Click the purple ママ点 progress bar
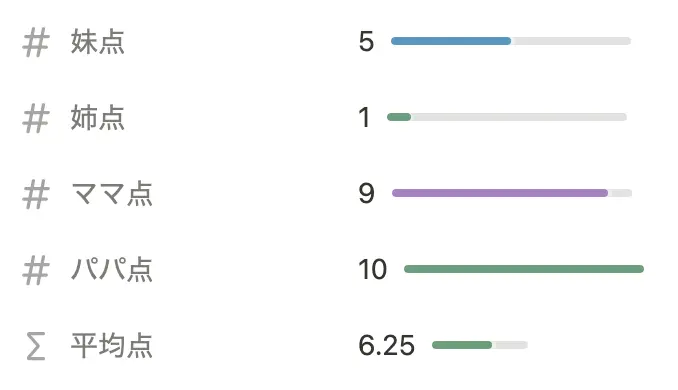The image size is (678, 390). 512,193
